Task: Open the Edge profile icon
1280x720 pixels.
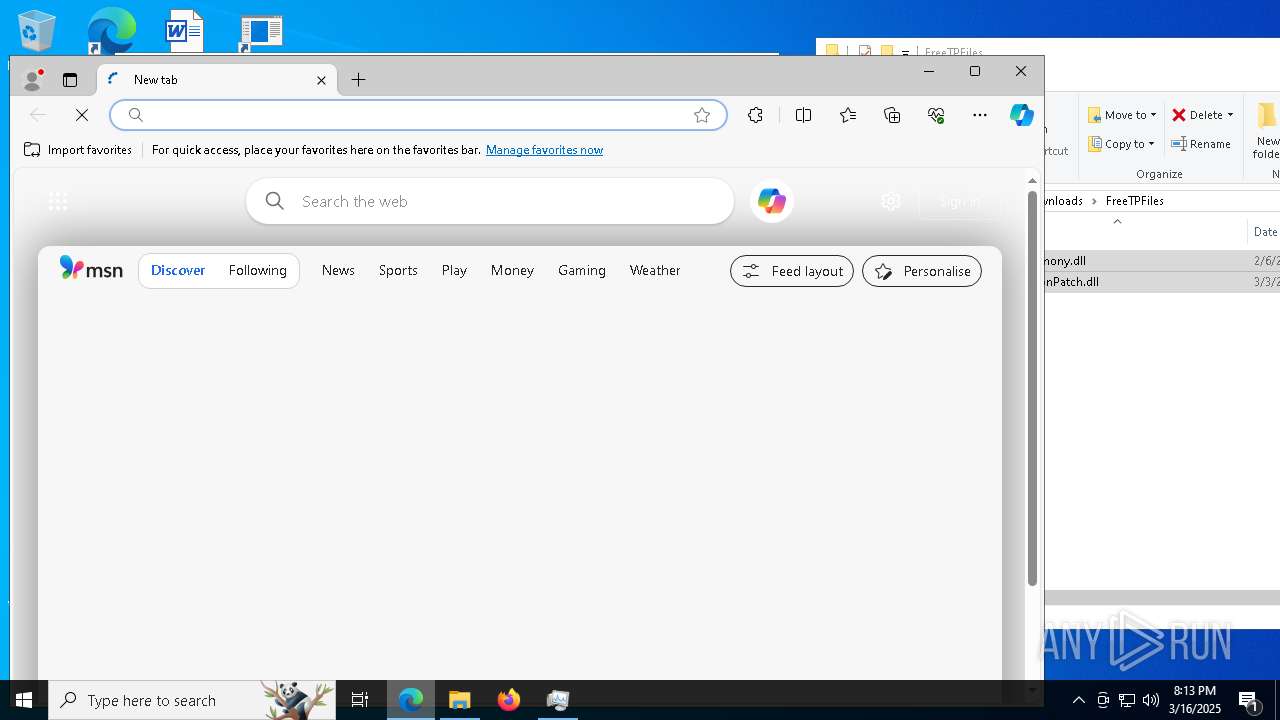Action: (33, 79)
